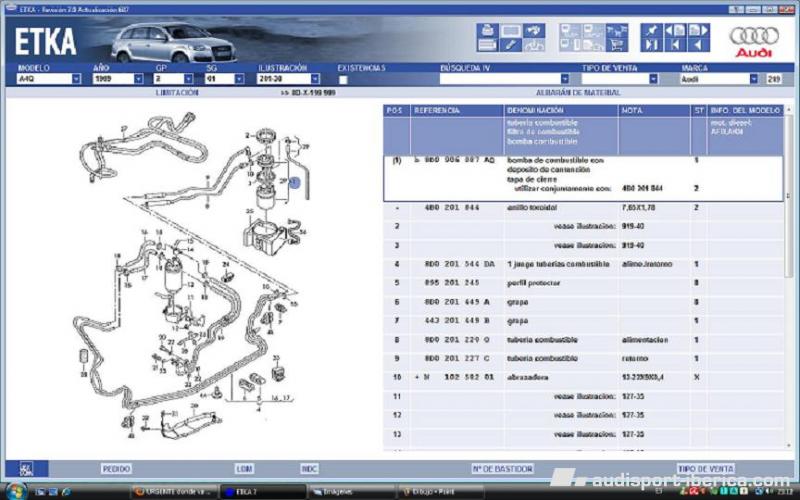Click the POS column header
Image resolution: width=800 pixels, height=500 pixels.
click(396, 111)
